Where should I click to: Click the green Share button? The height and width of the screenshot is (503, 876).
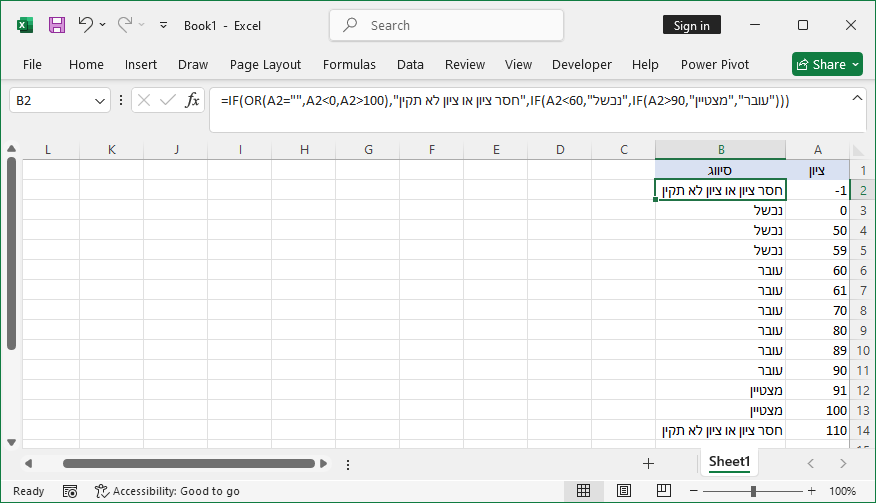(x=827, y=64)
